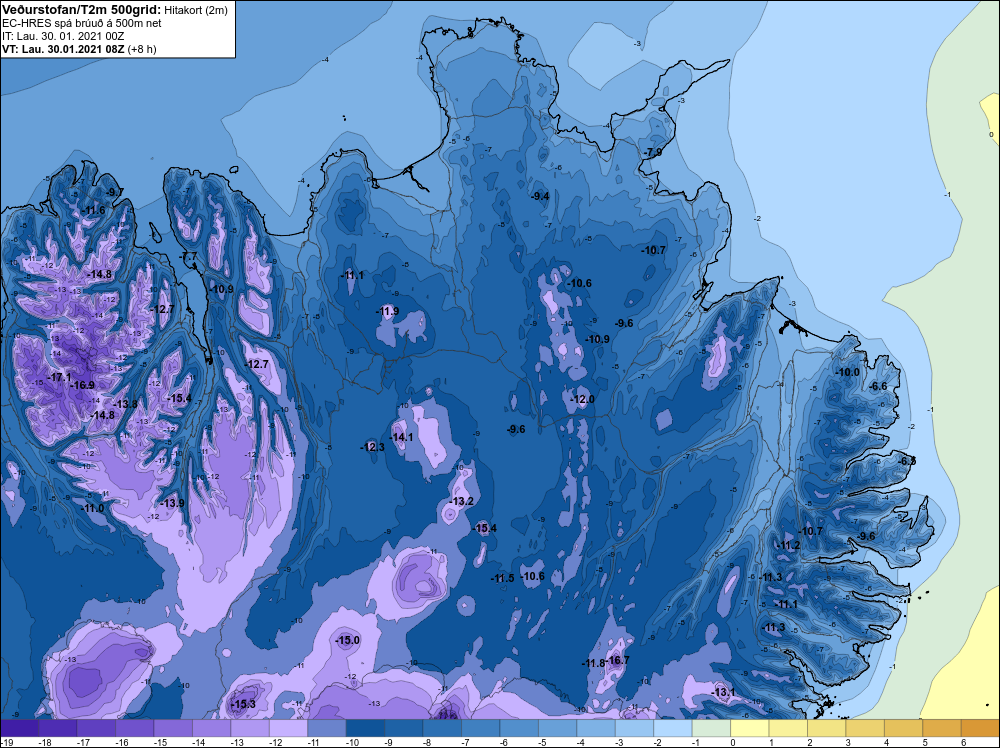Click the -13.2 temperature reading

462,501
